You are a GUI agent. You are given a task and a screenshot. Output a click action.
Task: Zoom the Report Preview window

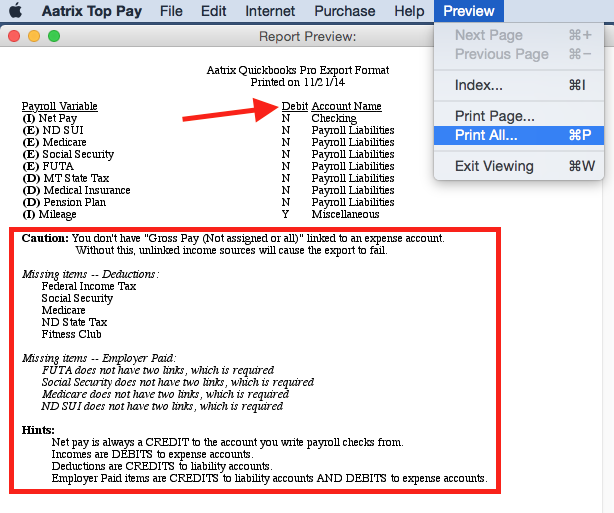pos(54,36)
